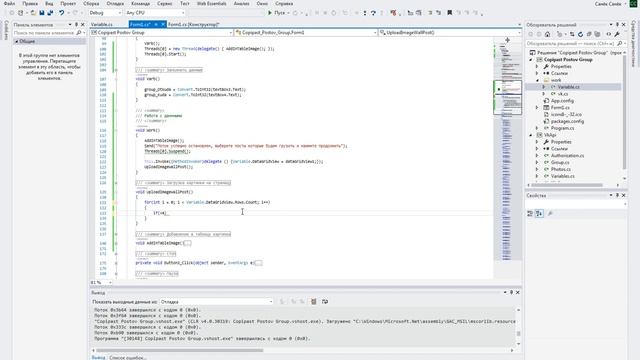Viewport: 640px width, 360px height.
Task: Click the Home icon in Solution Explorer
Action: tap(547, 34)
